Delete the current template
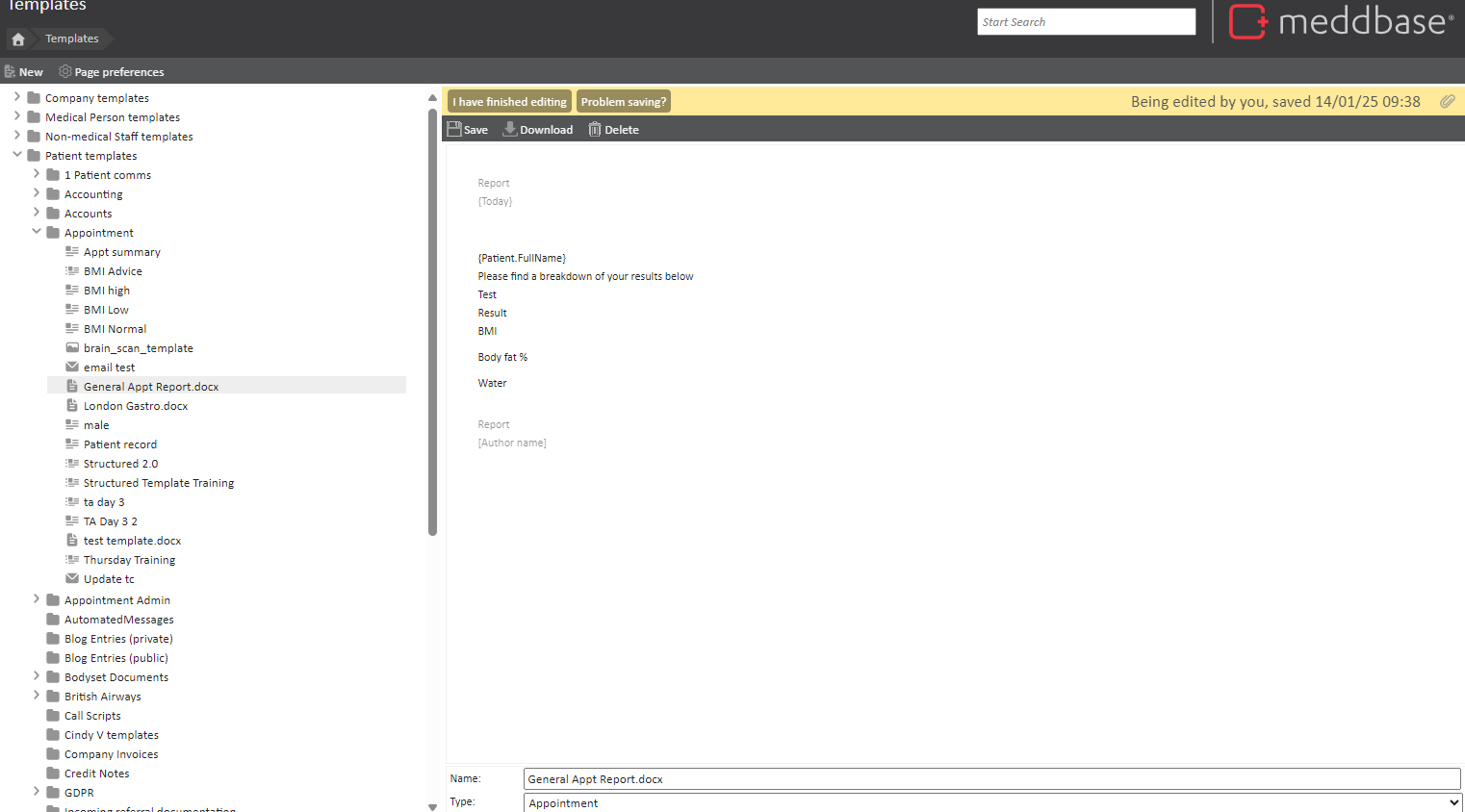 click(x=613, y=130)
